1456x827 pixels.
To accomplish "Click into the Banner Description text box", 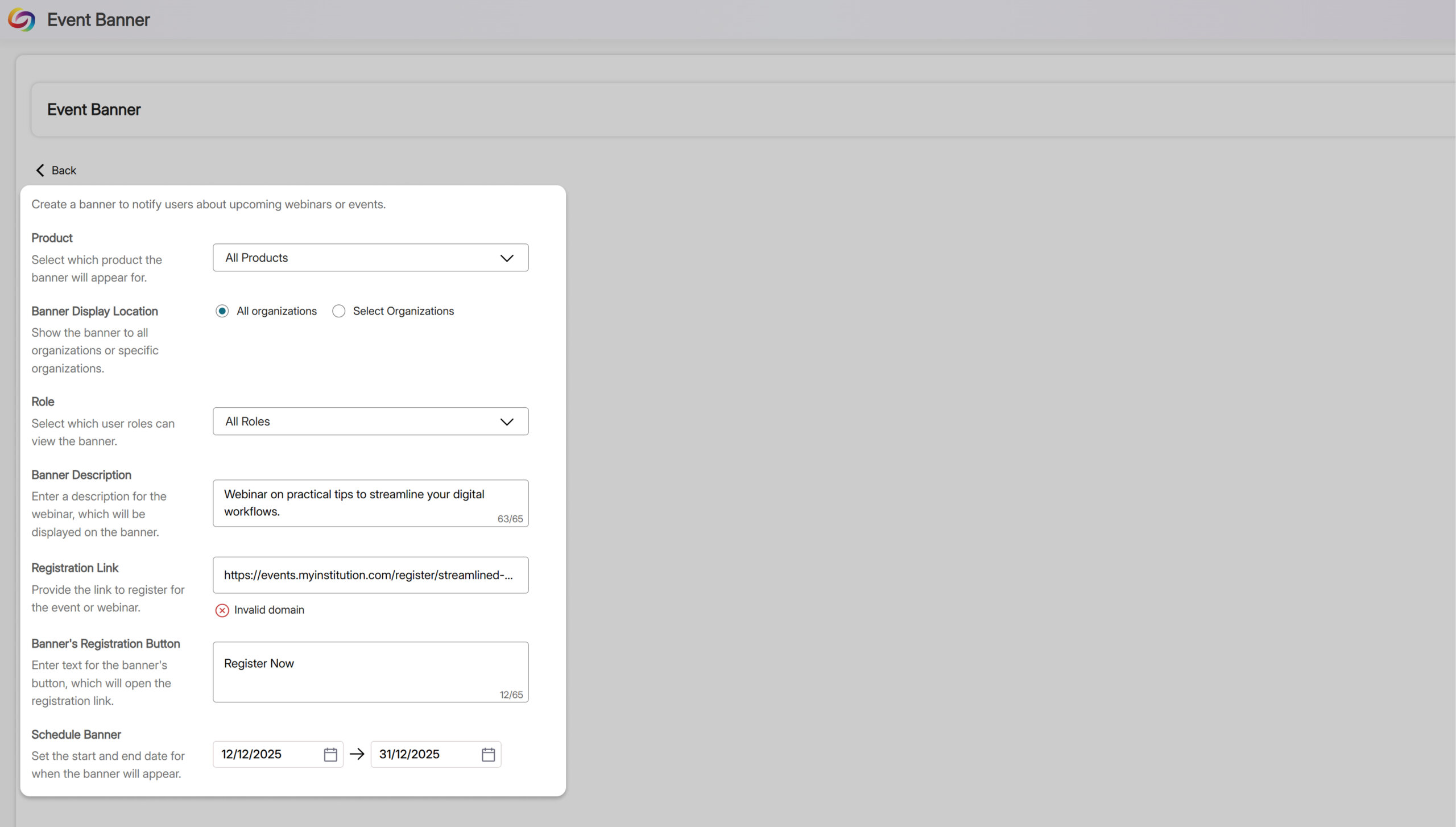I will (x=370, y=503).
